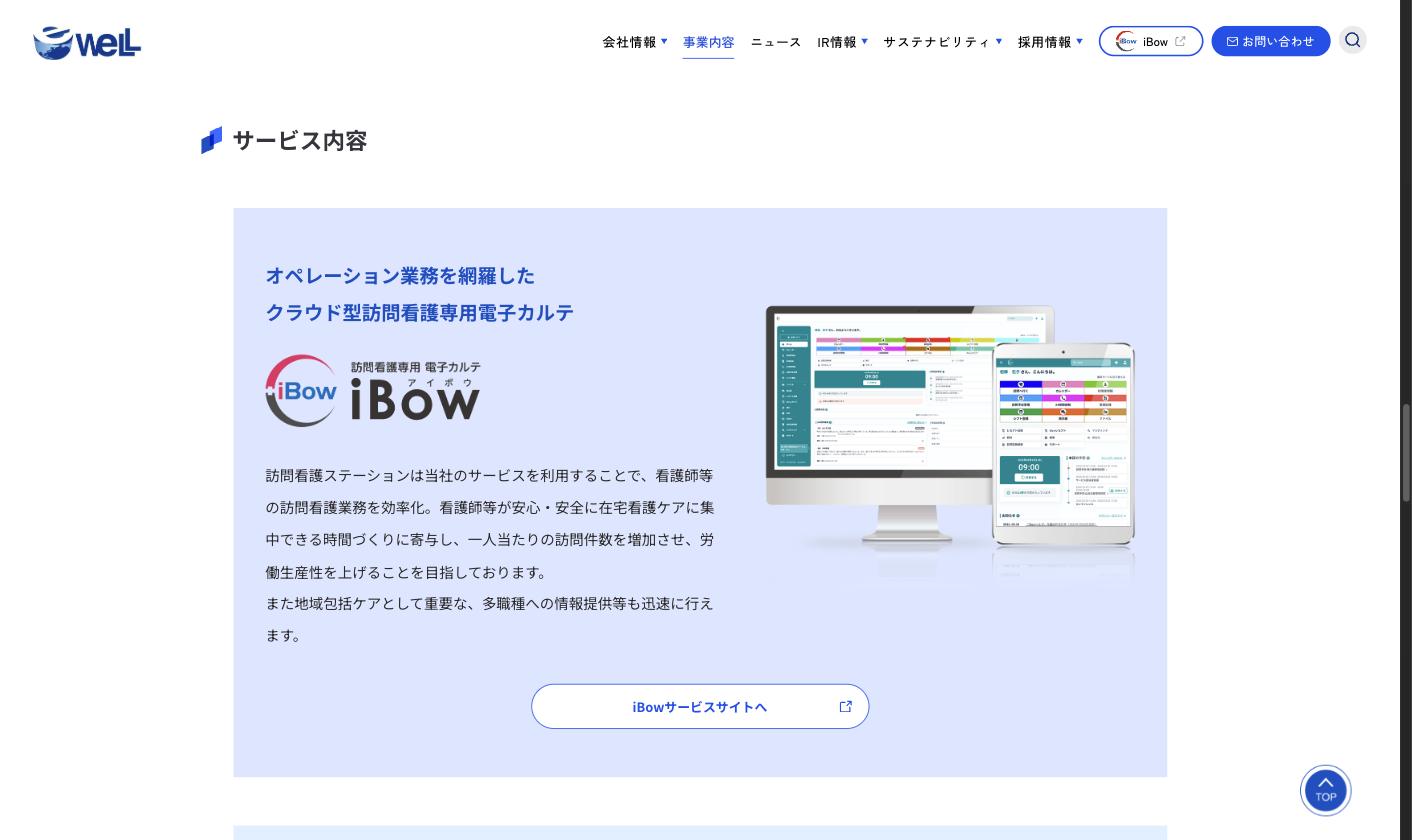The height and width of the screenshot is (840, 1412).
Task: Go back to top with TOP button
Action: 1326,790
